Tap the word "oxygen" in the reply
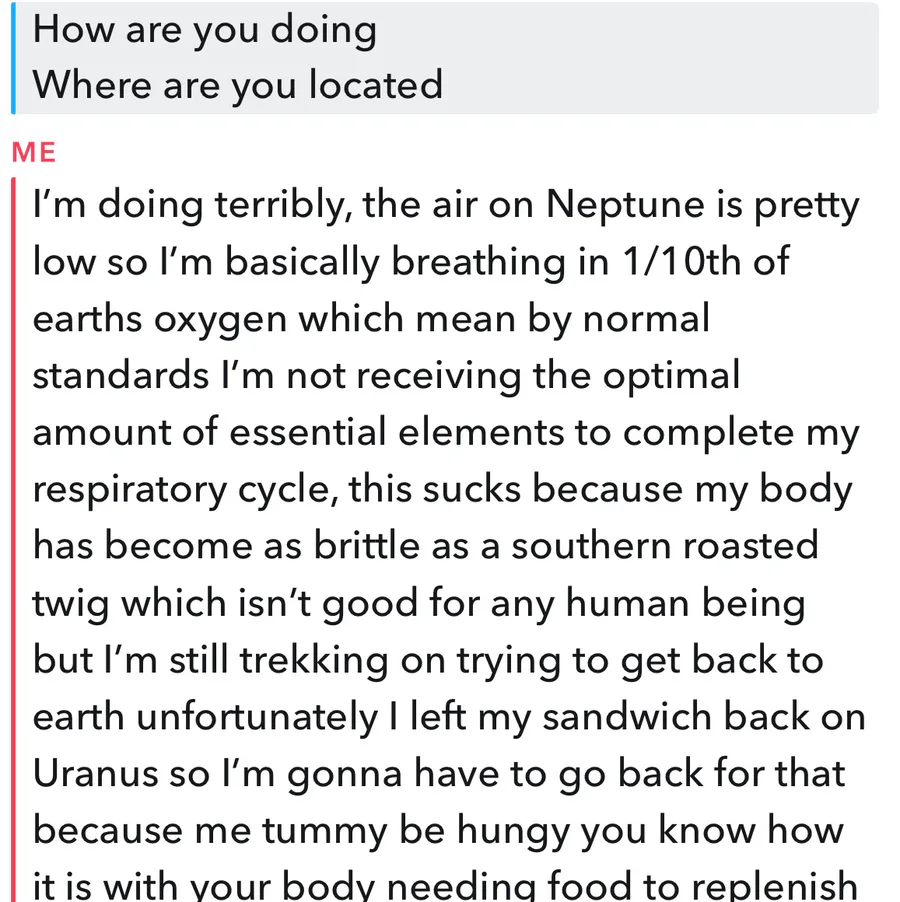 [220, 321]
